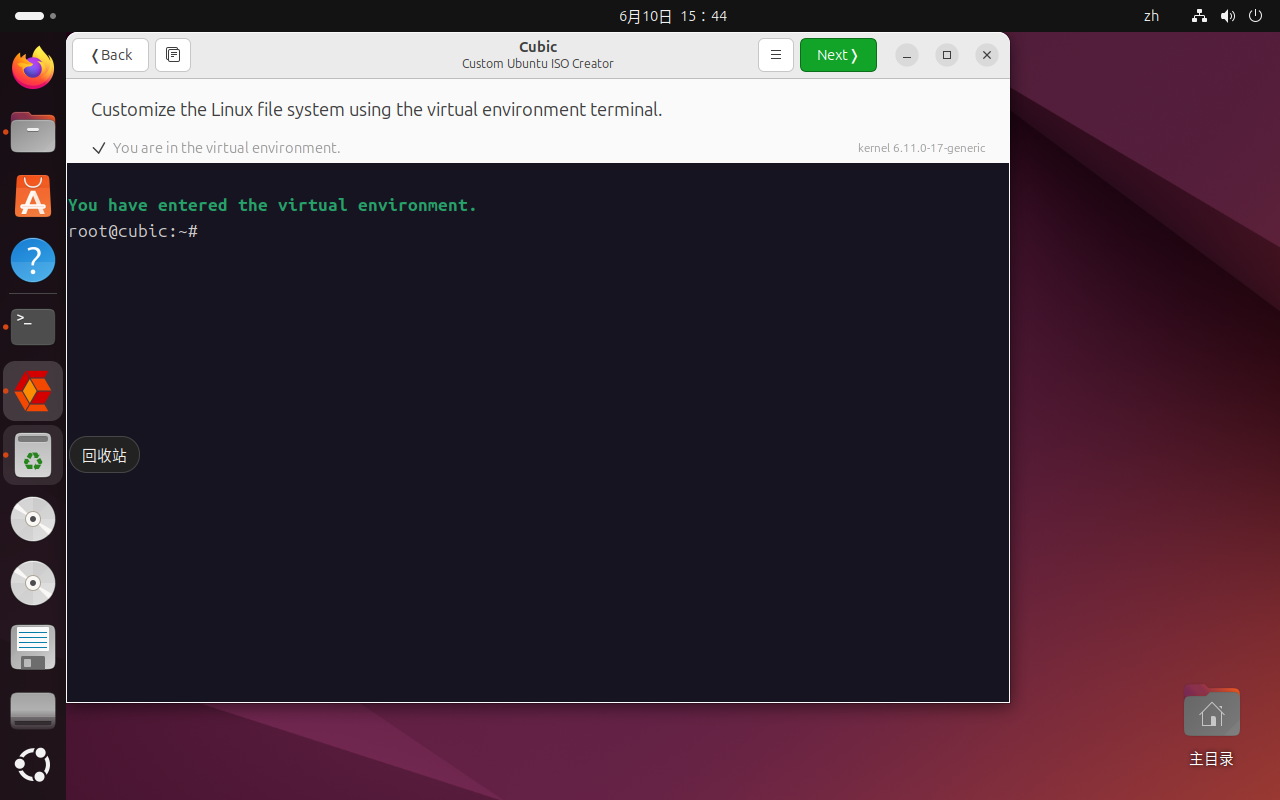Image resolution: width=1280 pixels, height=800 pixels.
Task: Click the Back button in Cubic
Action: point(110,55)
